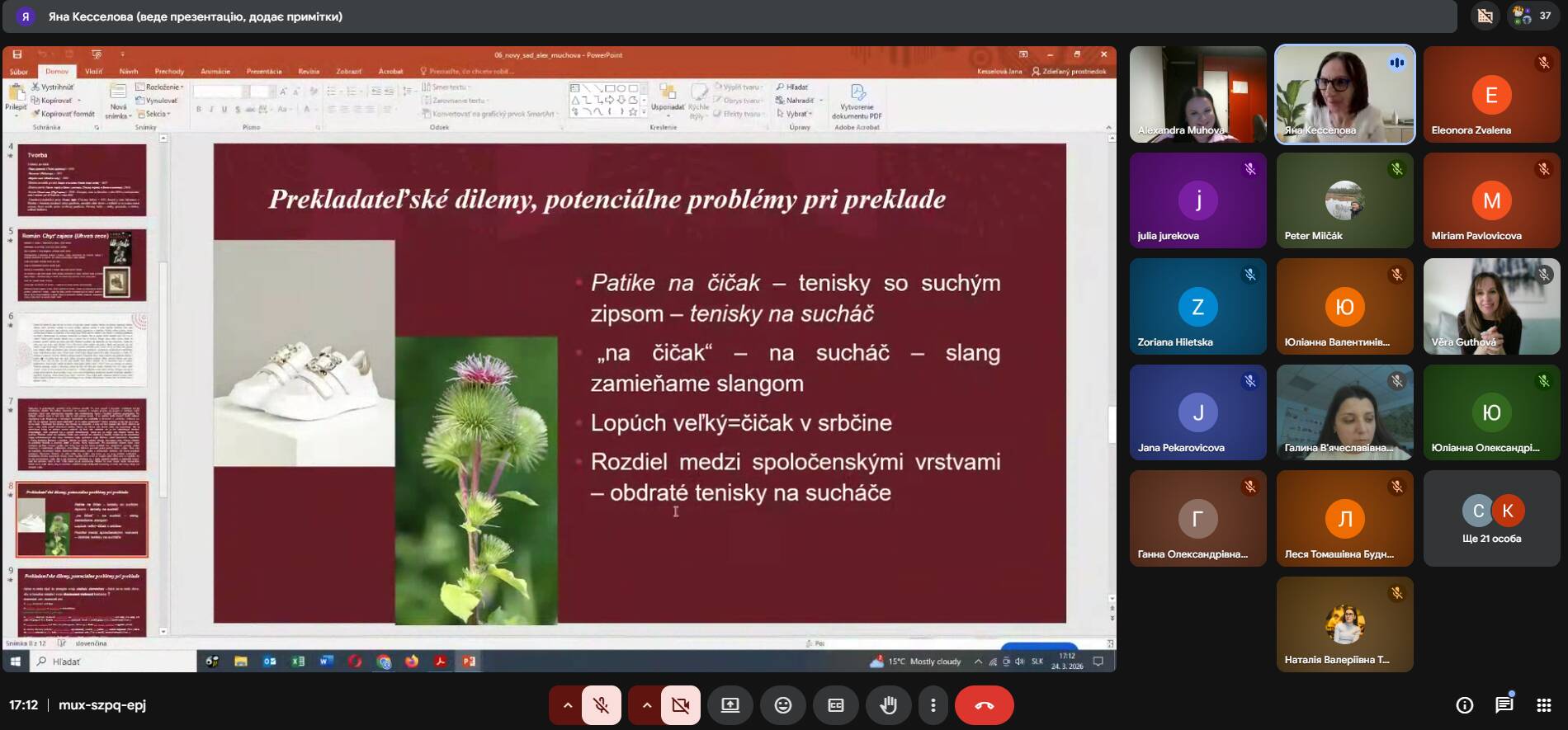Toggle closed captions on
Screen dimensions: 1568x730
point(835,705)
